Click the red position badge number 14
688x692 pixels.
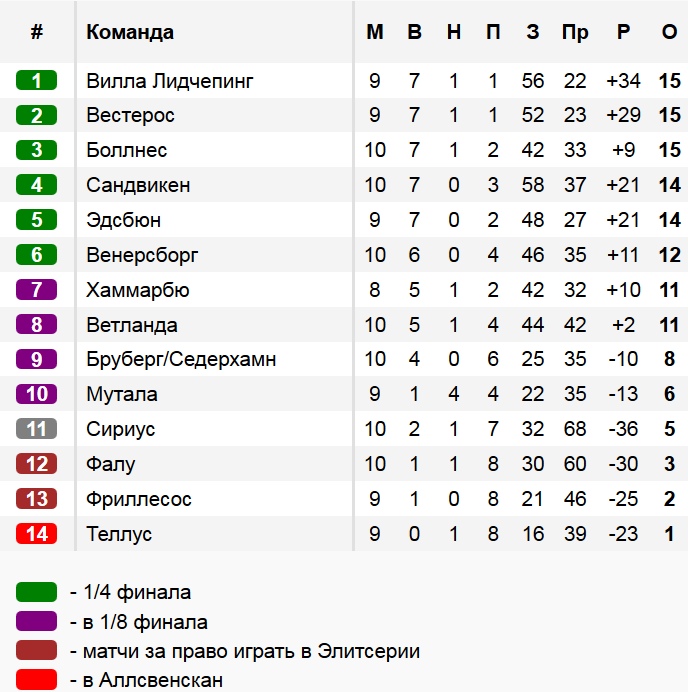pos(37,534)
